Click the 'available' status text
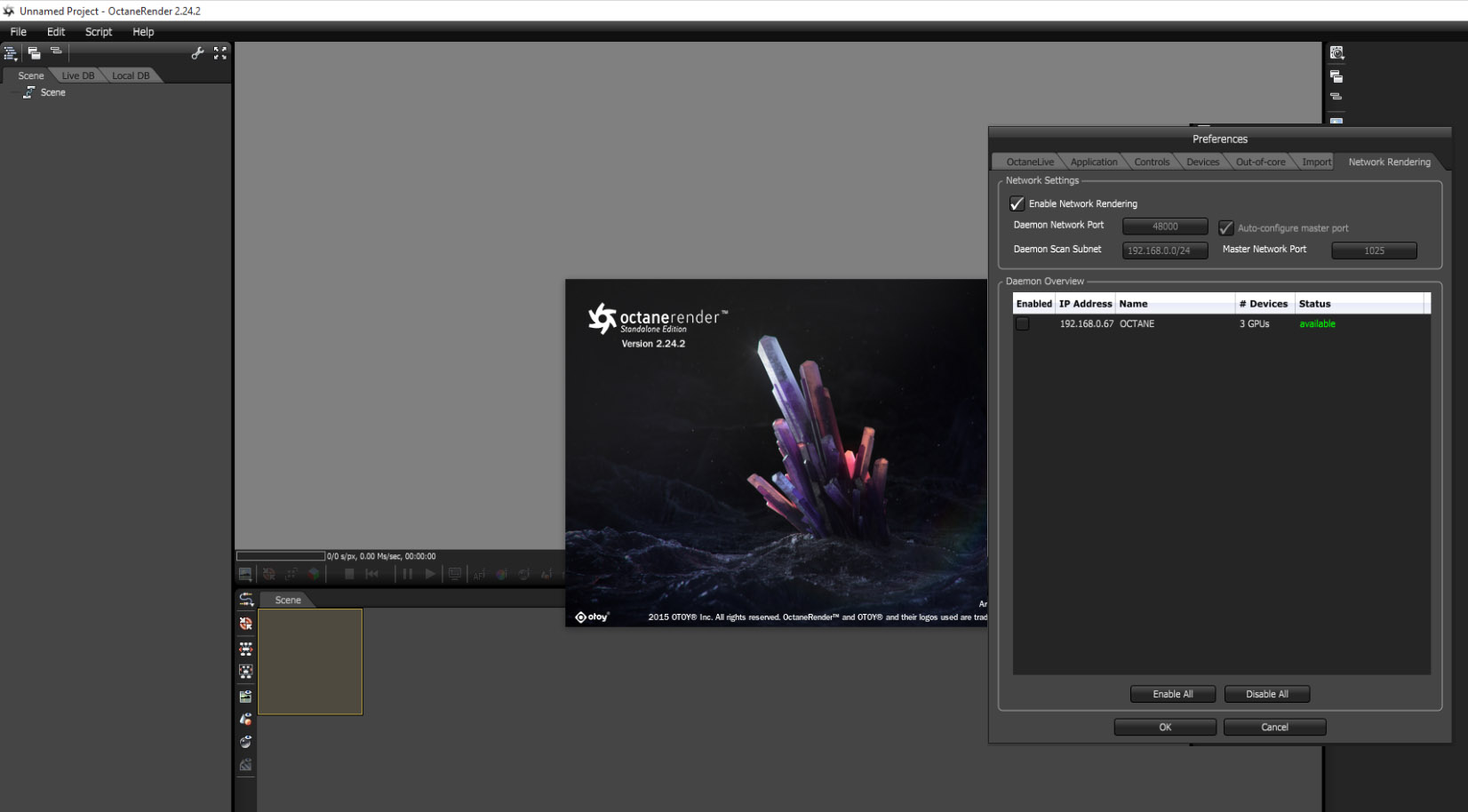This screenshot has width=1468, height=812. pyautogui.click(x=1317, y=324)
